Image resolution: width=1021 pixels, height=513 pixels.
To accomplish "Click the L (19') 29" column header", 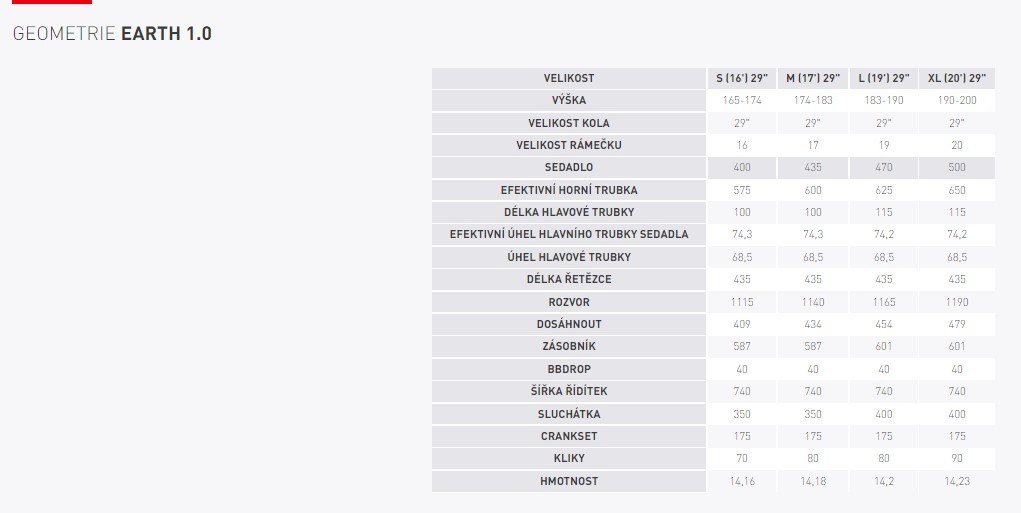I will (884, 78).
